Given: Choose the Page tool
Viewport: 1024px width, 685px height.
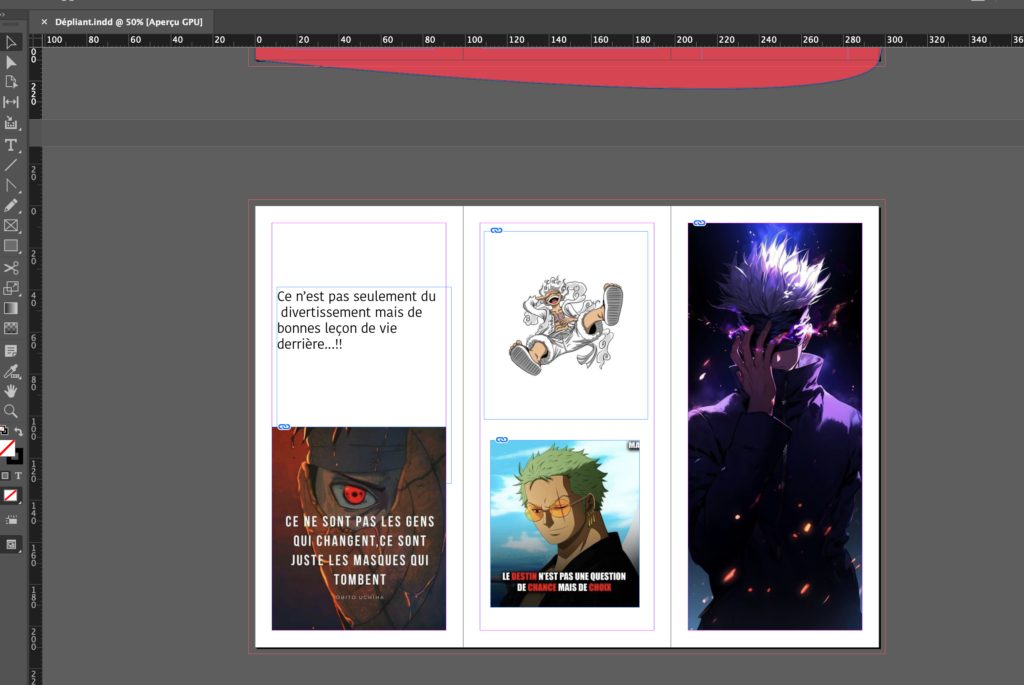Looking at the screenshot, I should pyautogui.click(x=11, y=82).
